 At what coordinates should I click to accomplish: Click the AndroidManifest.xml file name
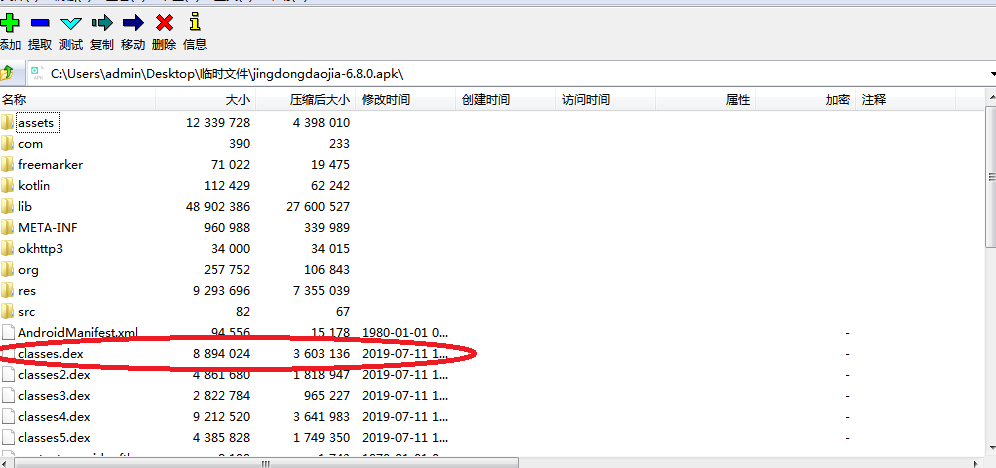tap(78, 332)
